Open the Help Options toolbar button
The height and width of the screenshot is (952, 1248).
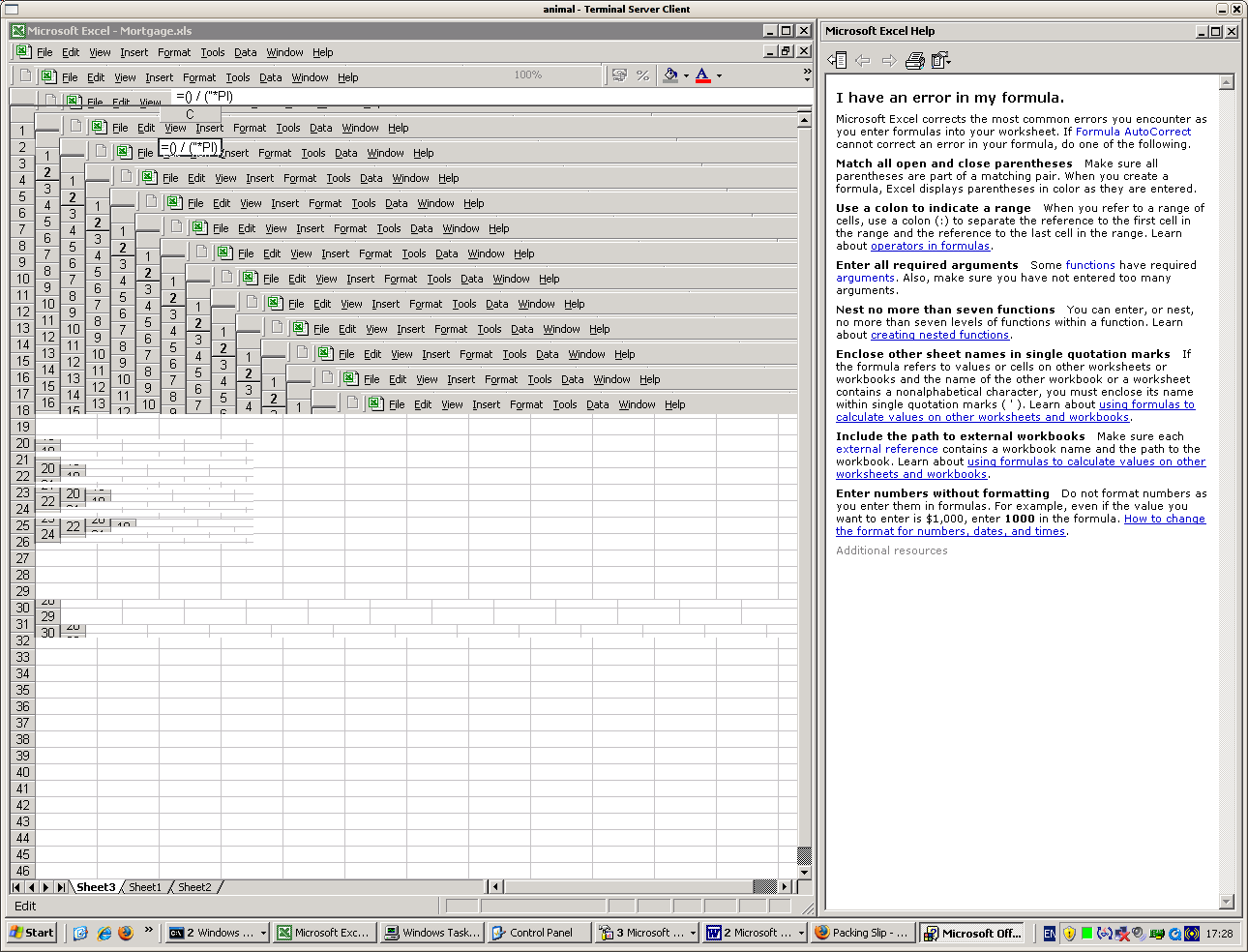click(x=940, y=61)
